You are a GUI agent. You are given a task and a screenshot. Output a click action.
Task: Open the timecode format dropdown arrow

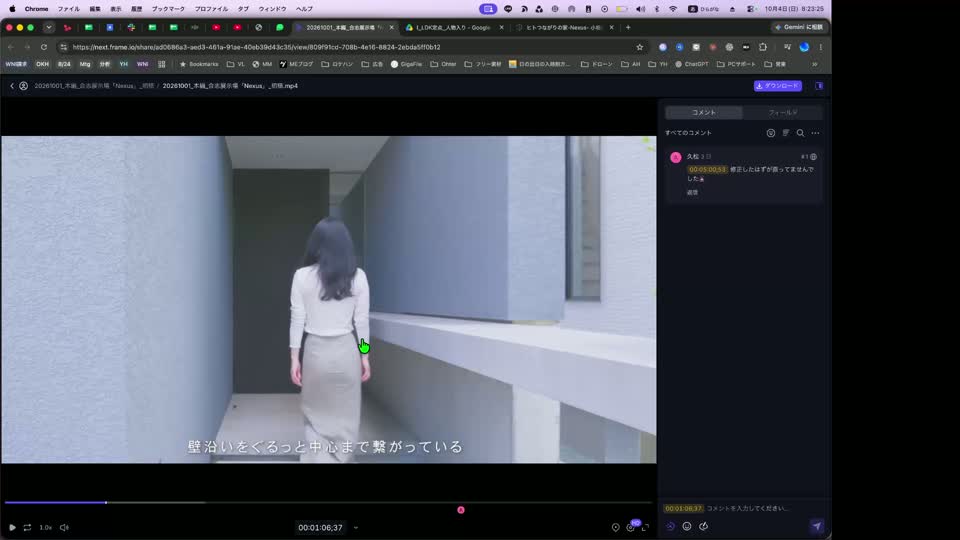pyautogui.click(x=356, y=528)
